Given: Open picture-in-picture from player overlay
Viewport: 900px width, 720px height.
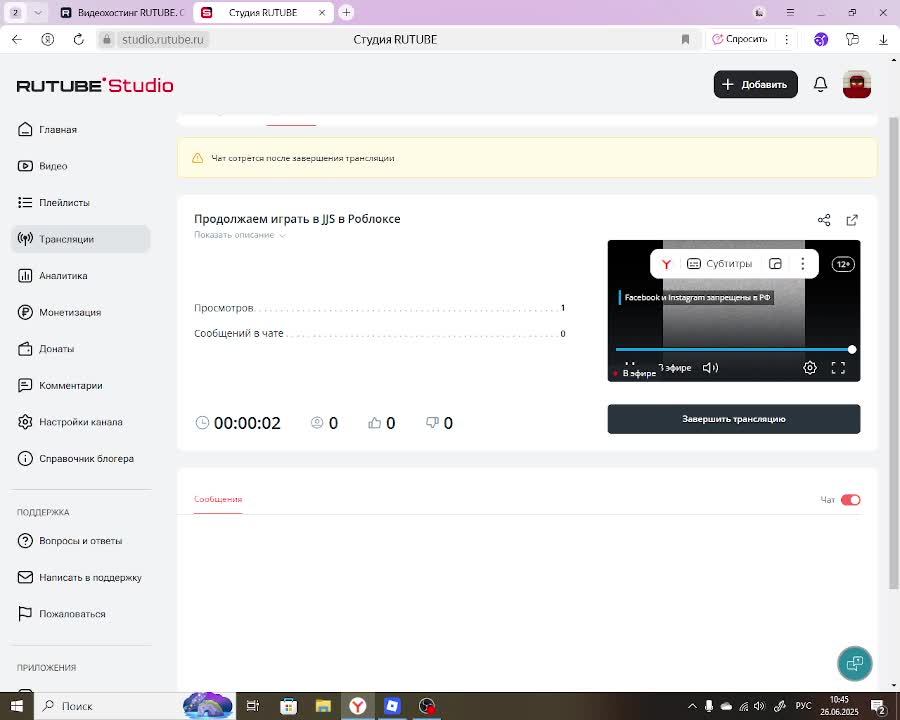Looking at the screenshot, I should [775, 264].
